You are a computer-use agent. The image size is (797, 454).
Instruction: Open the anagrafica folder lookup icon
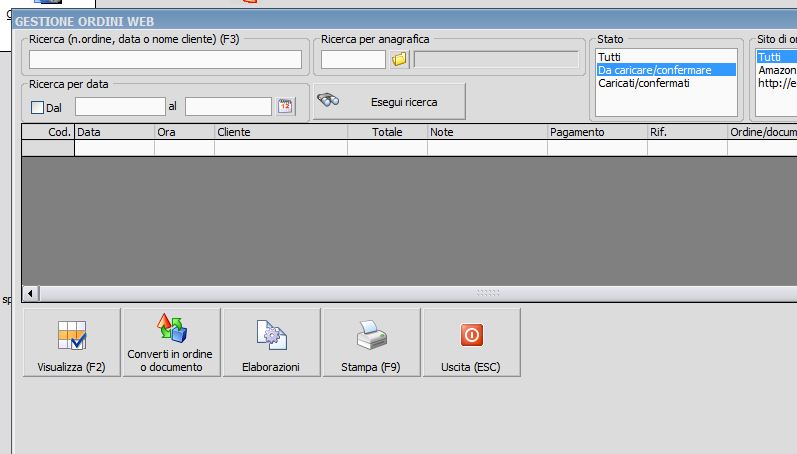coord(399,59)
